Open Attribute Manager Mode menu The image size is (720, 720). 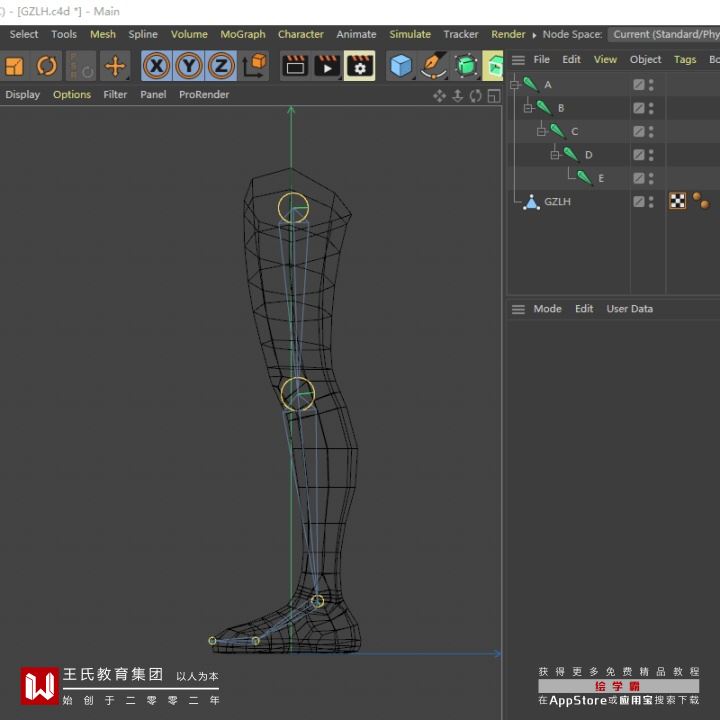[547, 309]
